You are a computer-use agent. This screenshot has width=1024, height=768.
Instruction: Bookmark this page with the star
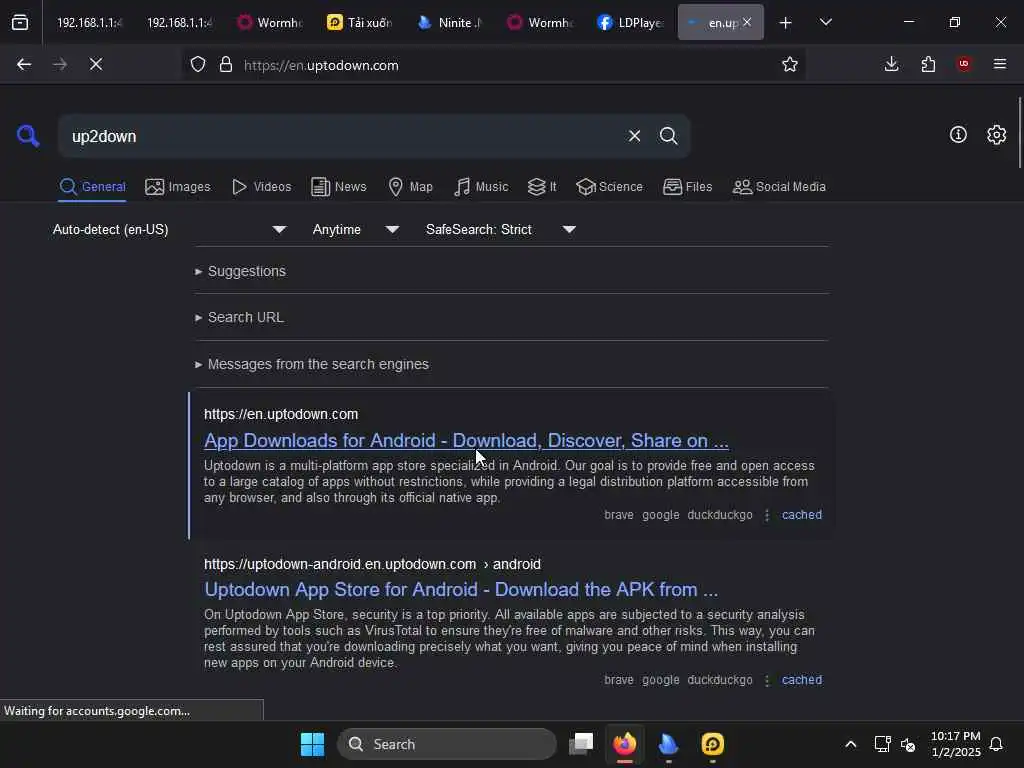coord(790,64)
